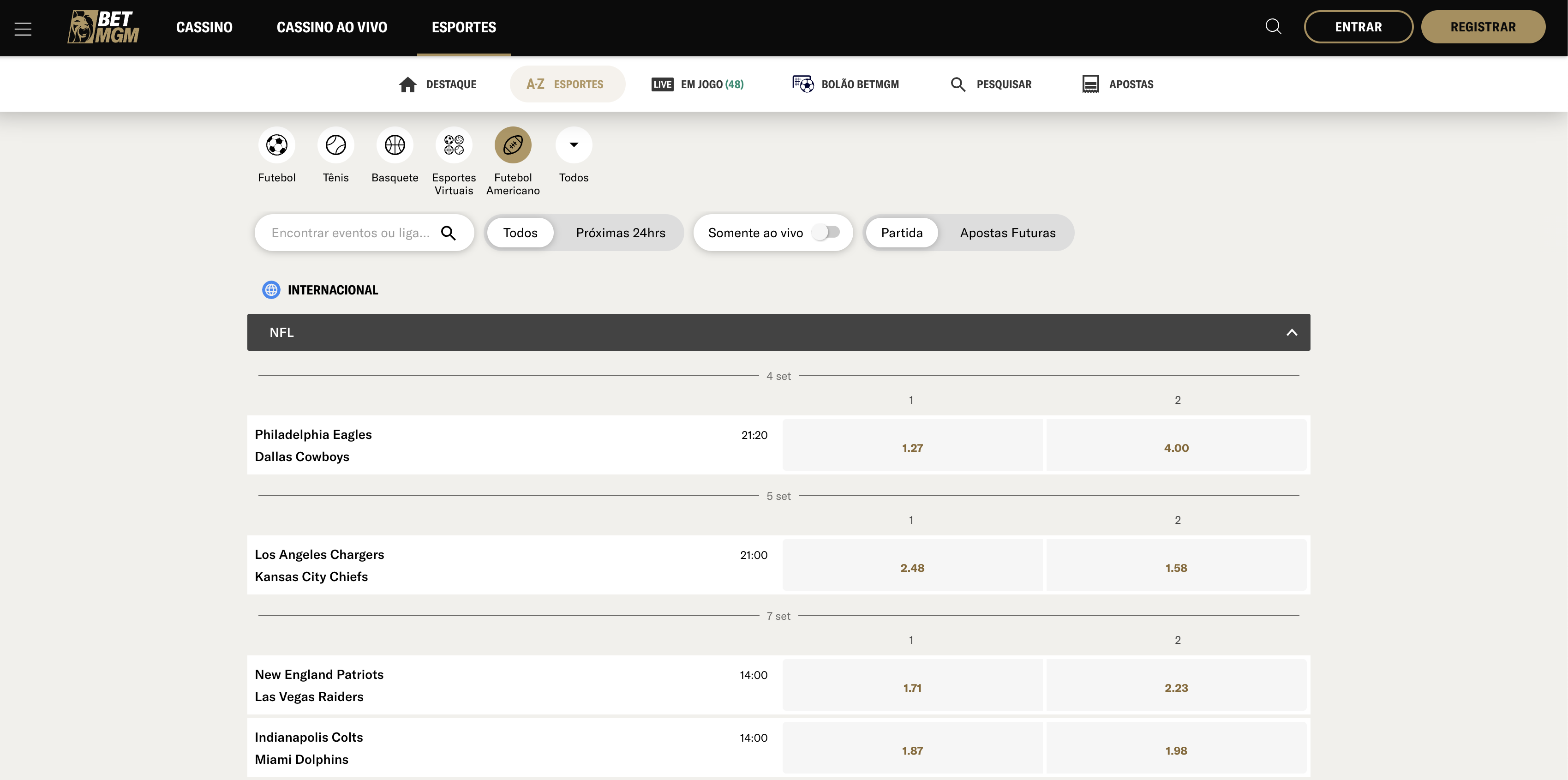The image size is (1568, 780).
Task: Click the Tênis label under the tennis icon
Action: [x=336, y=177]
